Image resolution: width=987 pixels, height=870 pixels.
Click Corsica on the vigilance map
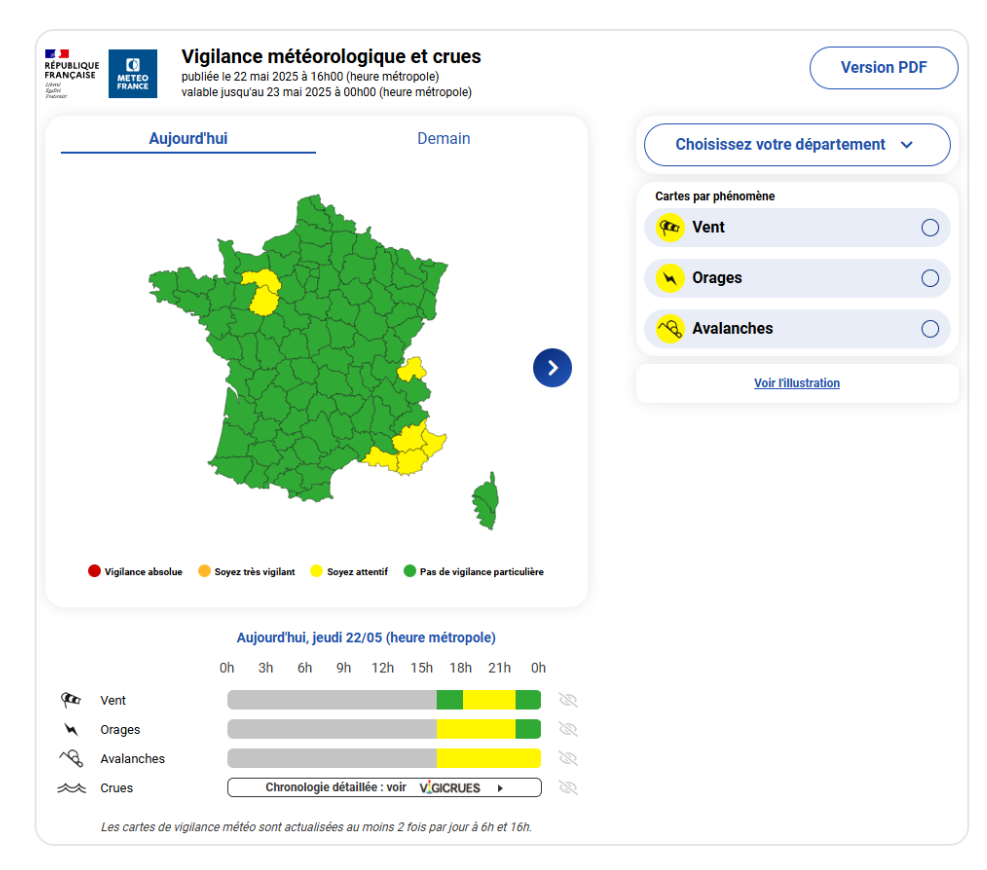click(x=486, y=502)
